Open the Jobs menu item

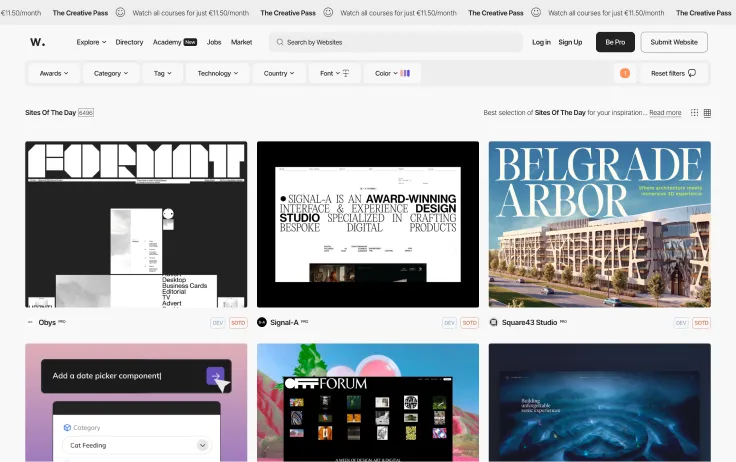click(x=214, y=42)
